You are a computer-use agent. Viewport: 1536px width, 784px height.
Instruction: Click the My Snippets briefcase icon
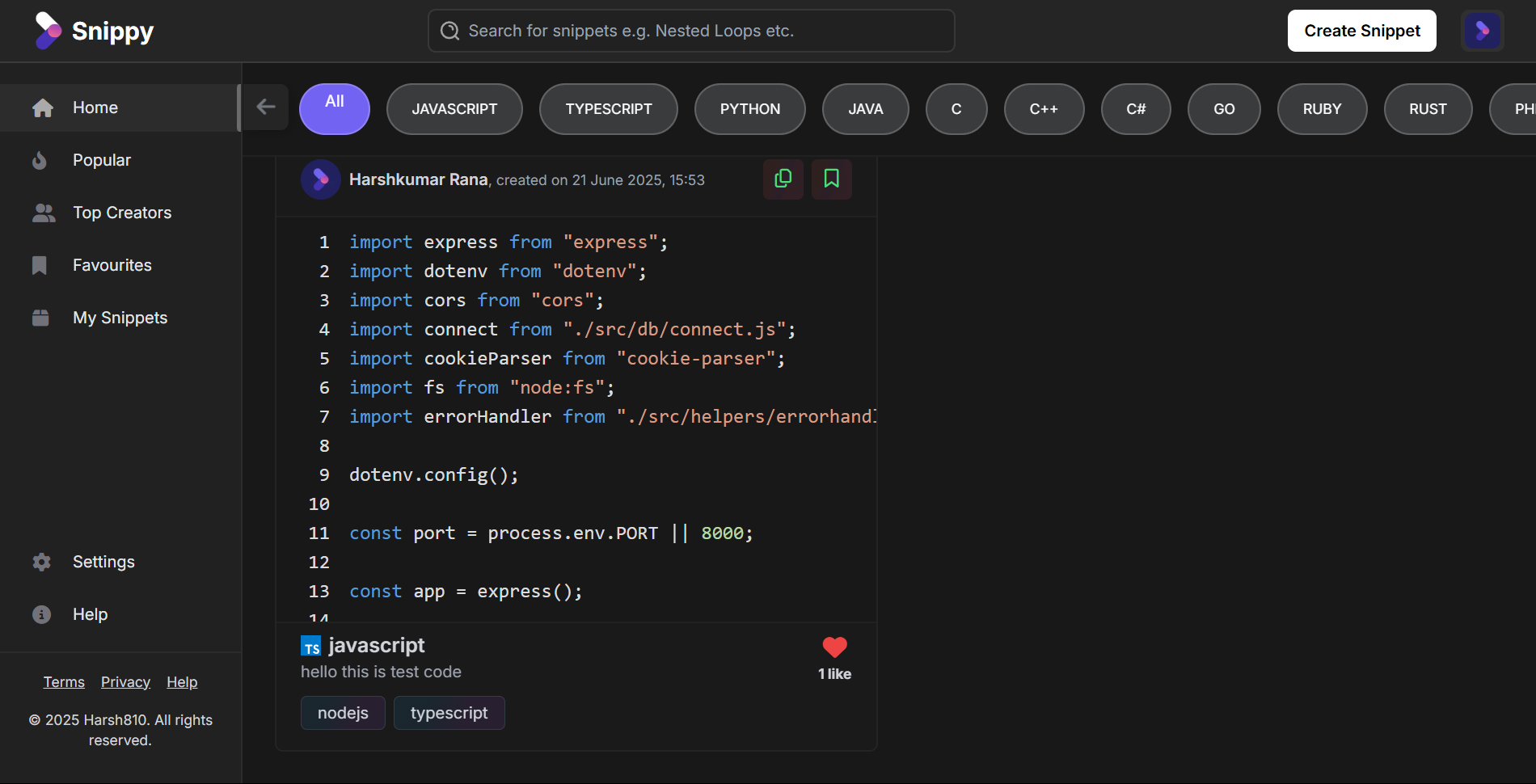(x=40, y=318)
